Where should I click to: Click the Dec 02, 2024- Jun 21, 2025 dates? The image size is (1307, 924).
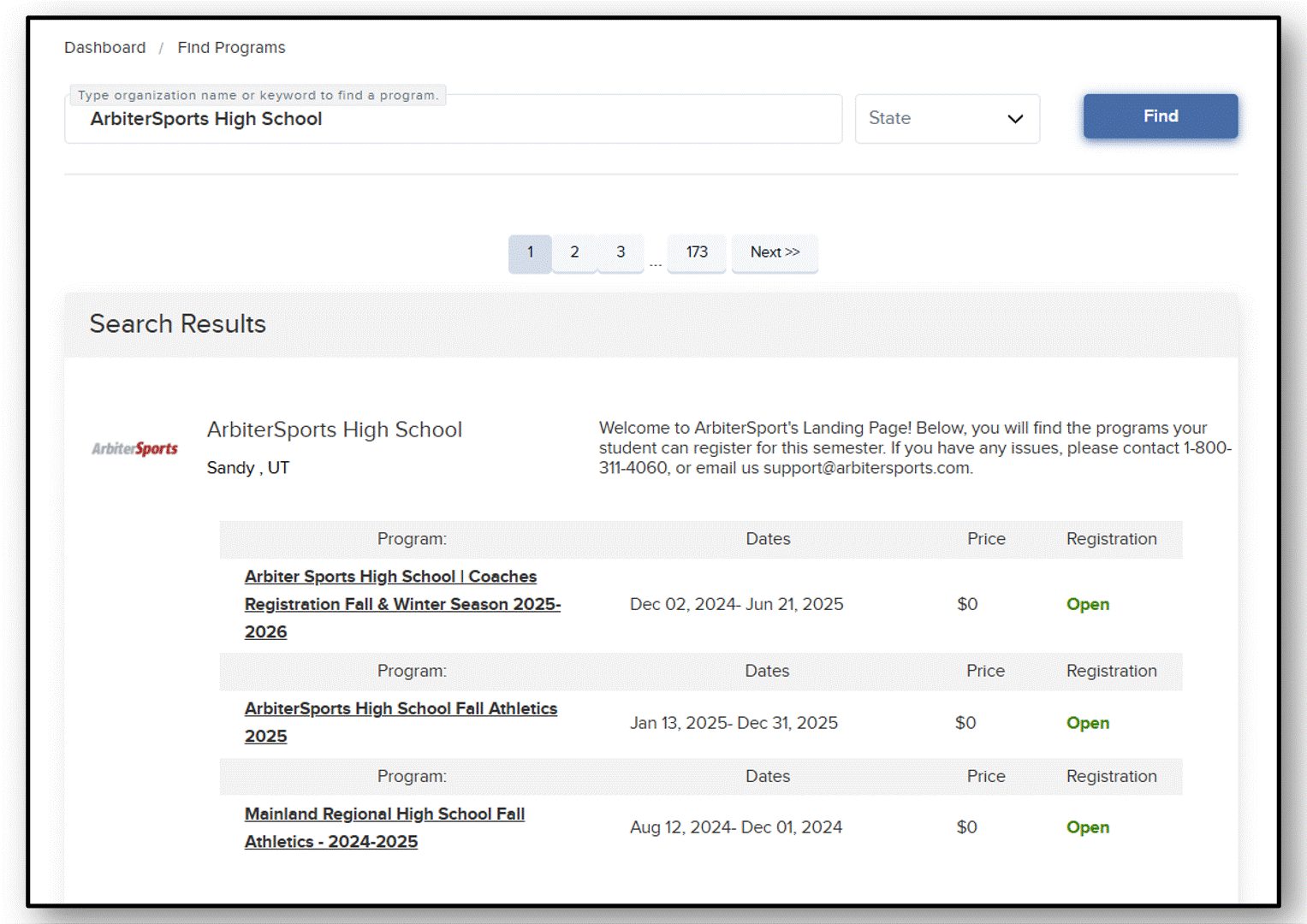click(x=737, y=604)
